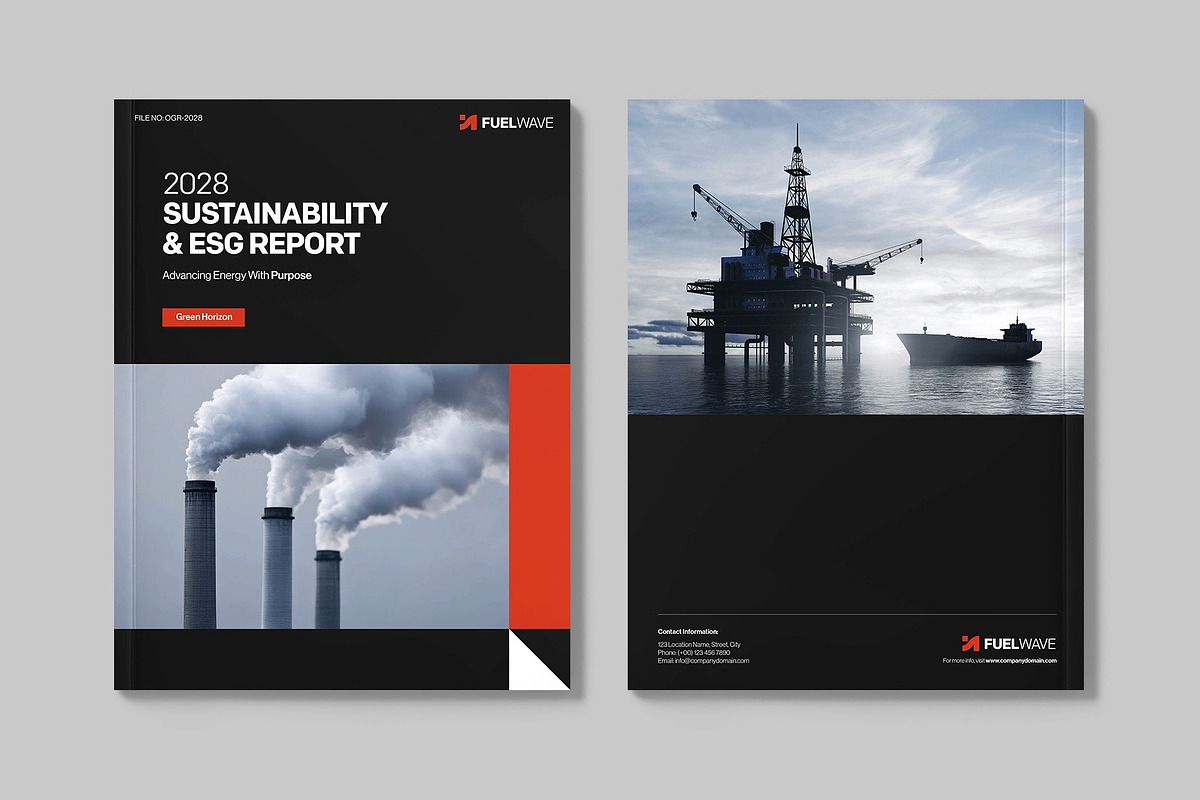Click the red Fuelwave logo mark on front cover
The height and width of the screenshot is (800, 1200).
pos(467,122)
